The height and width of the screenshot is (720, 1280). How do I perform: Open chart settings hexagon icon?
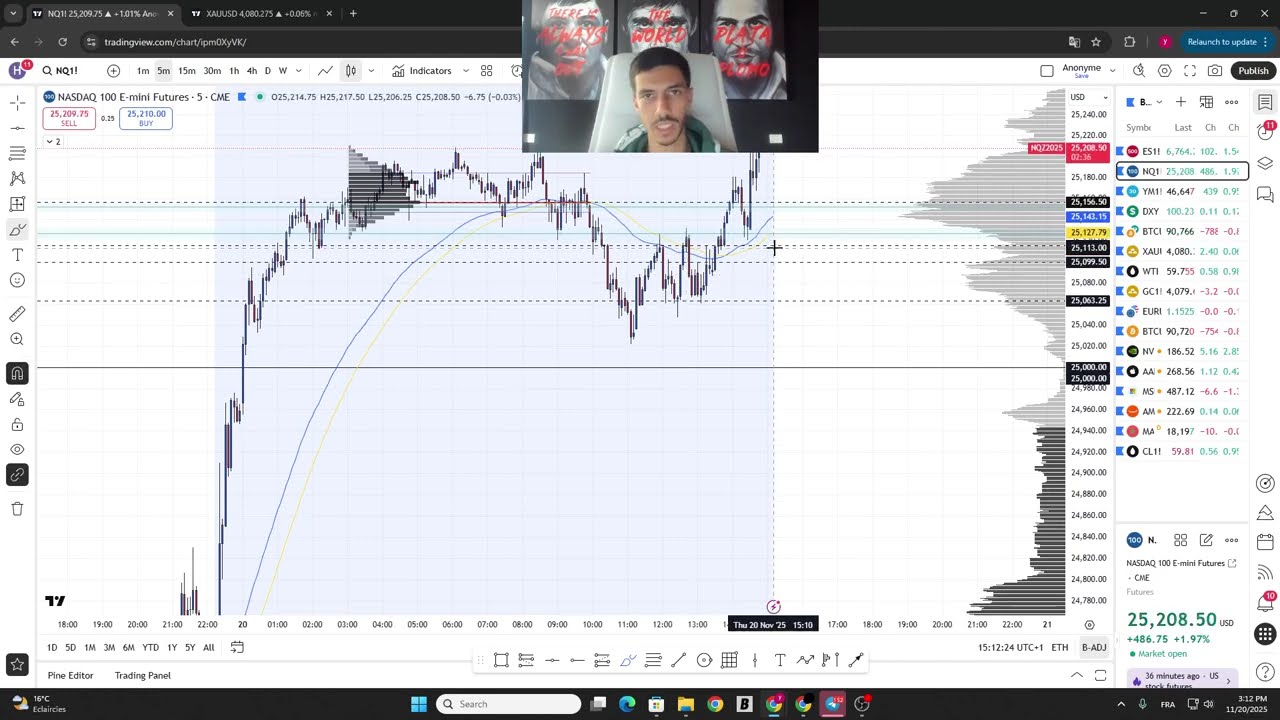[x=1165, y=71]
